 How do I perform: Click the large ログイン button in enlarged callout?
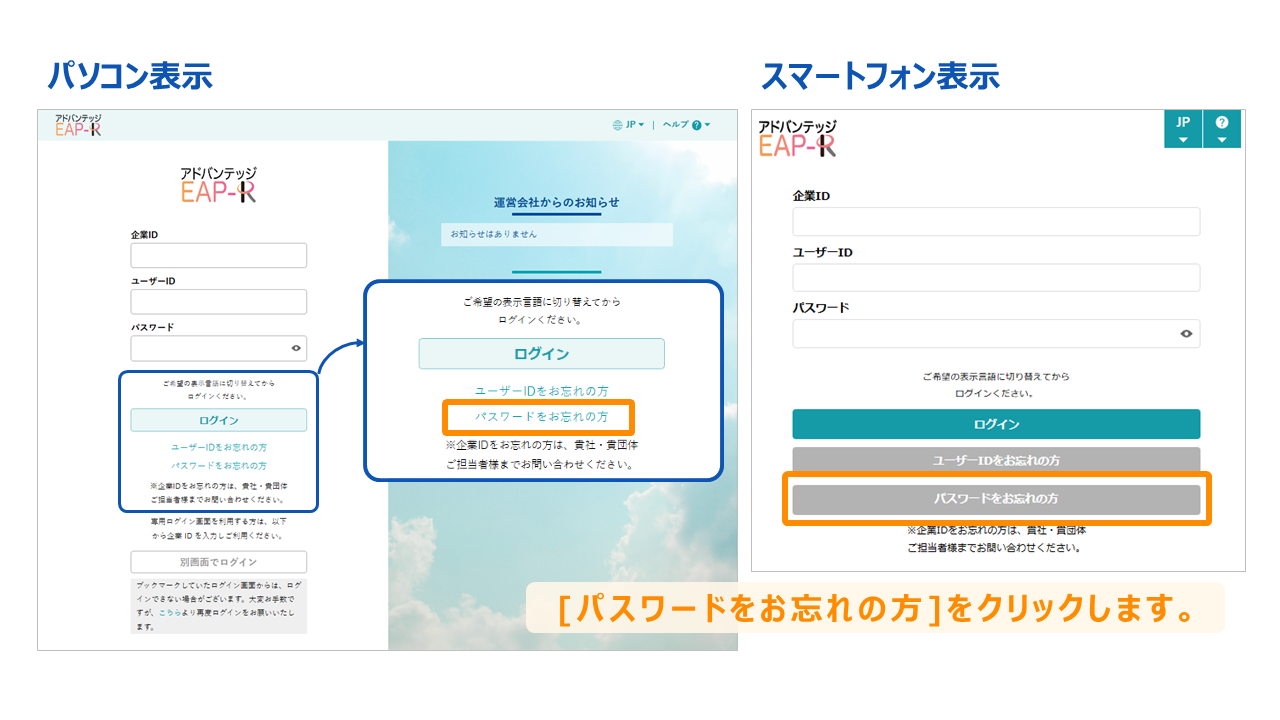click(x=541, y=354)
